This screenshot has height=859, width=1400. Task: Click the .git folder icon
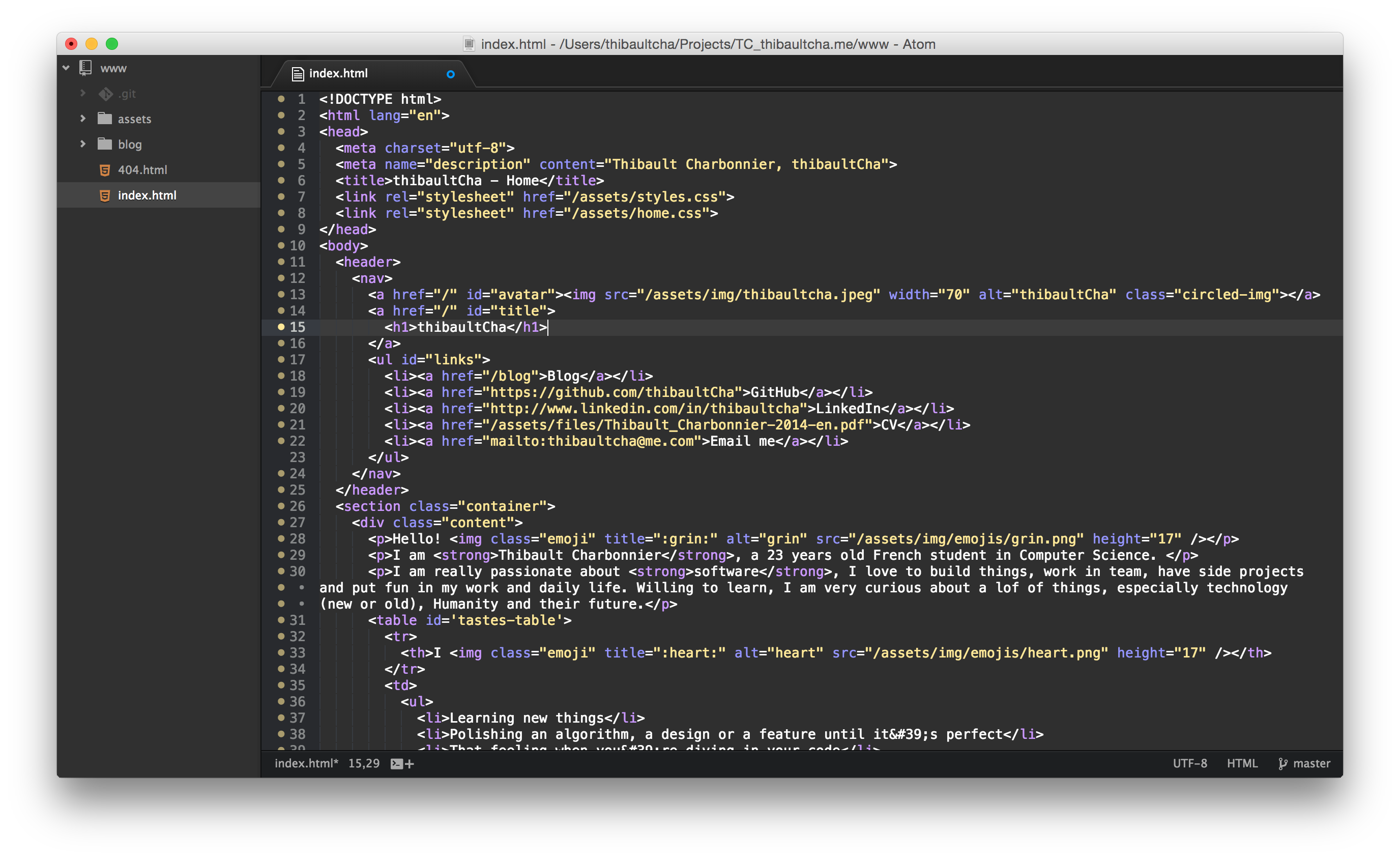click(x=106, y=93)
